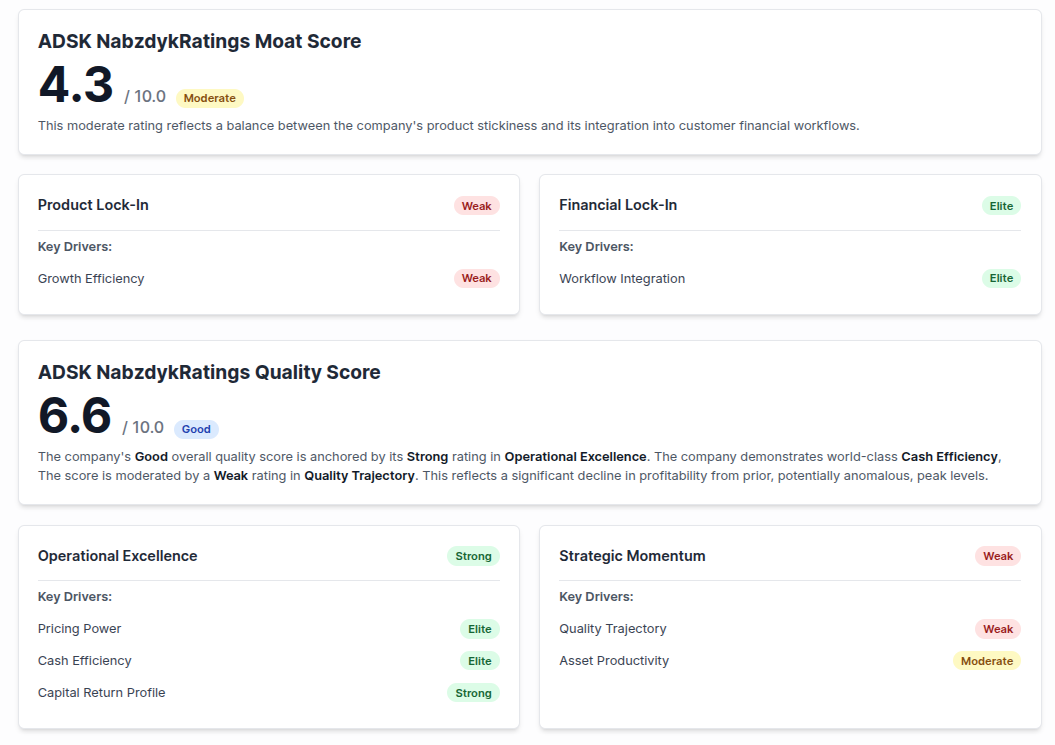Click the Elite badge in Financial Lock-In header
The width and height of the screenshot is (1055, 745).
coord(1001,206)
